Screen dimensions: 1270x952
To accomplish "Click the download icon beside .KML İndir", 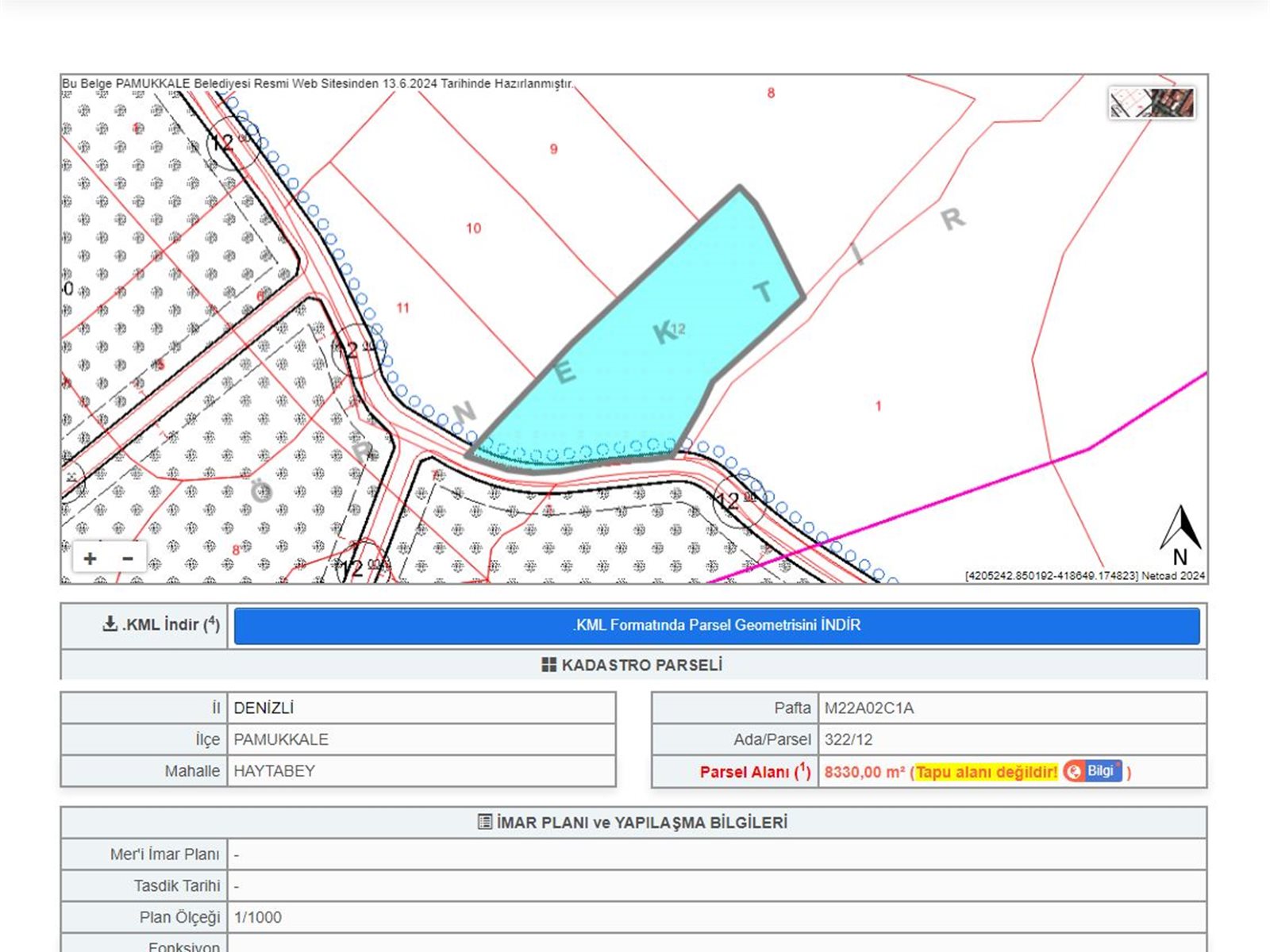I will 110,624.
